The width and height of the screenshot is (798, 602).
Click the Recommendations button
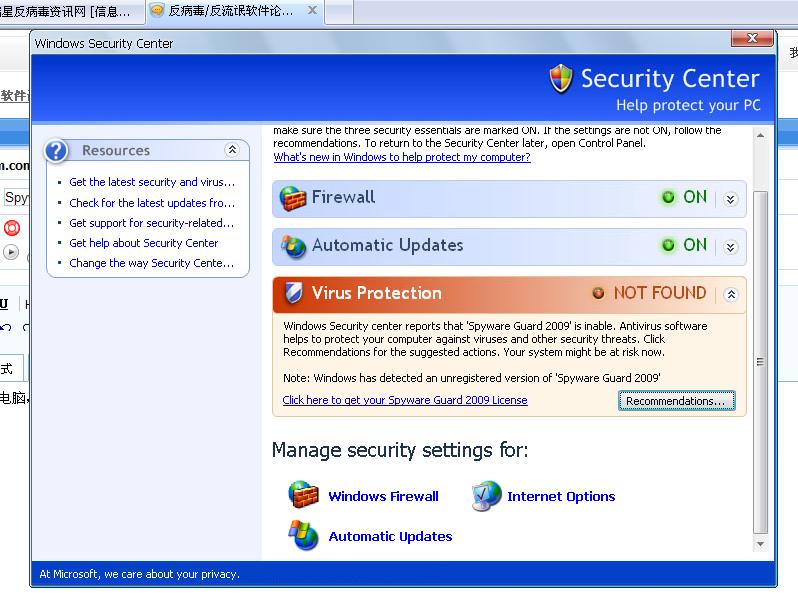[676, 401]
